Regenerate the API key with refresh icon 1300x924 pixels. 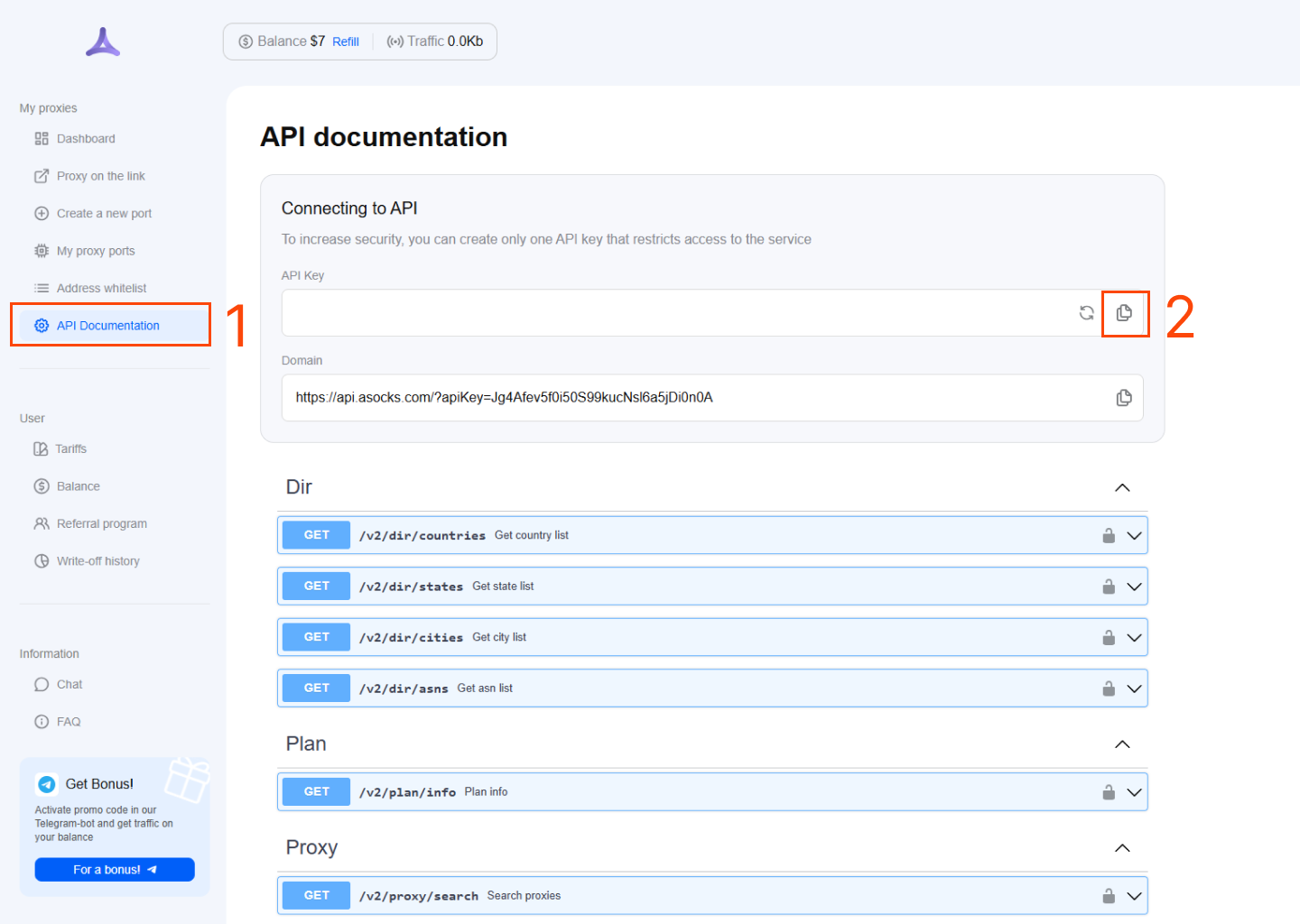point(1087,313)
